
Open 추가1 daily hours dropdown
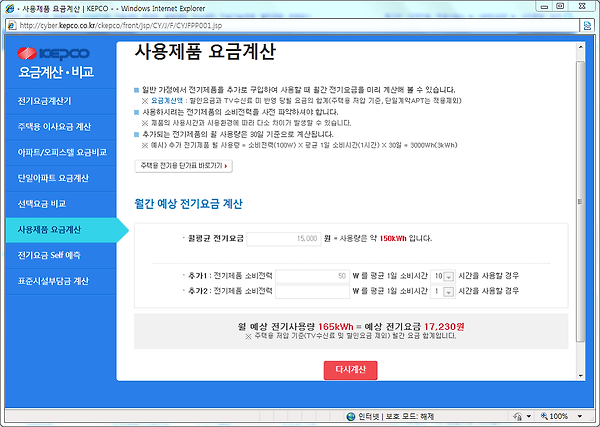click(x=443, y=276)
